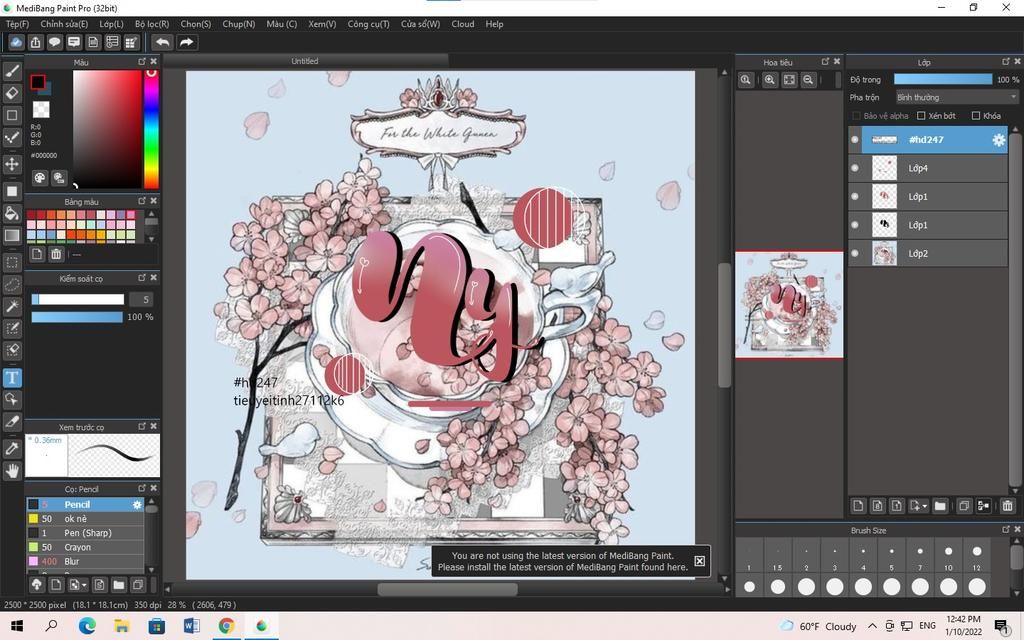Add a new layer folder

pyautogui.click(x=940, y=505)
